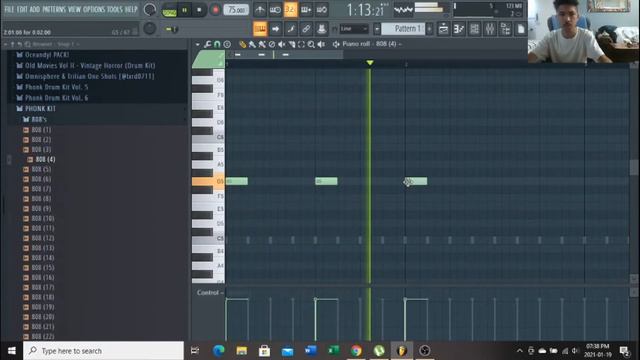Click the brush auto-scroll icon in toolbar
Screen dimensions: 640x360
coord(291,29)
